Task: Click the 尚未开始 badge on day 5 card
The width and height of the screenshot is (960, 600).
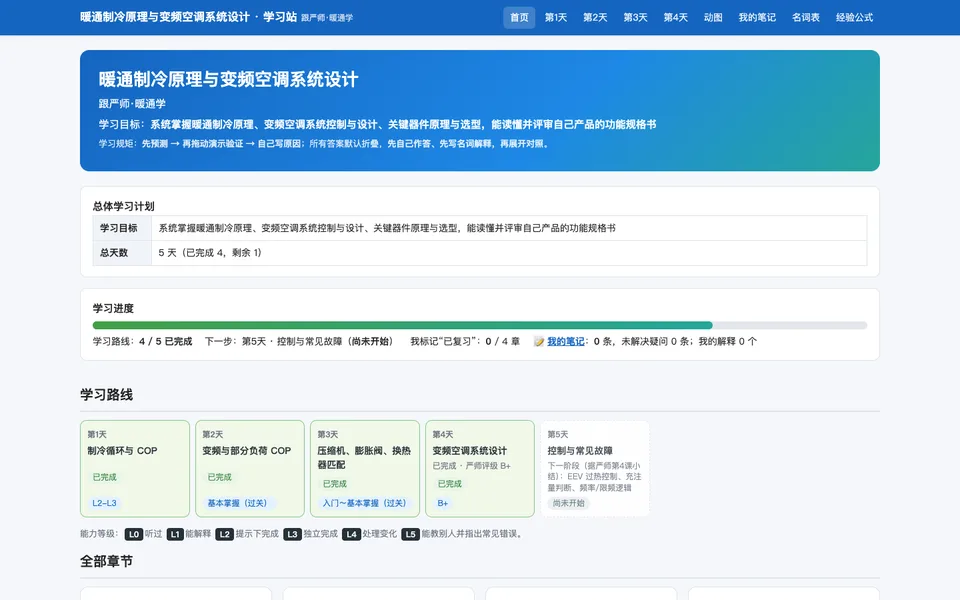Action: [x=569, y=503]
